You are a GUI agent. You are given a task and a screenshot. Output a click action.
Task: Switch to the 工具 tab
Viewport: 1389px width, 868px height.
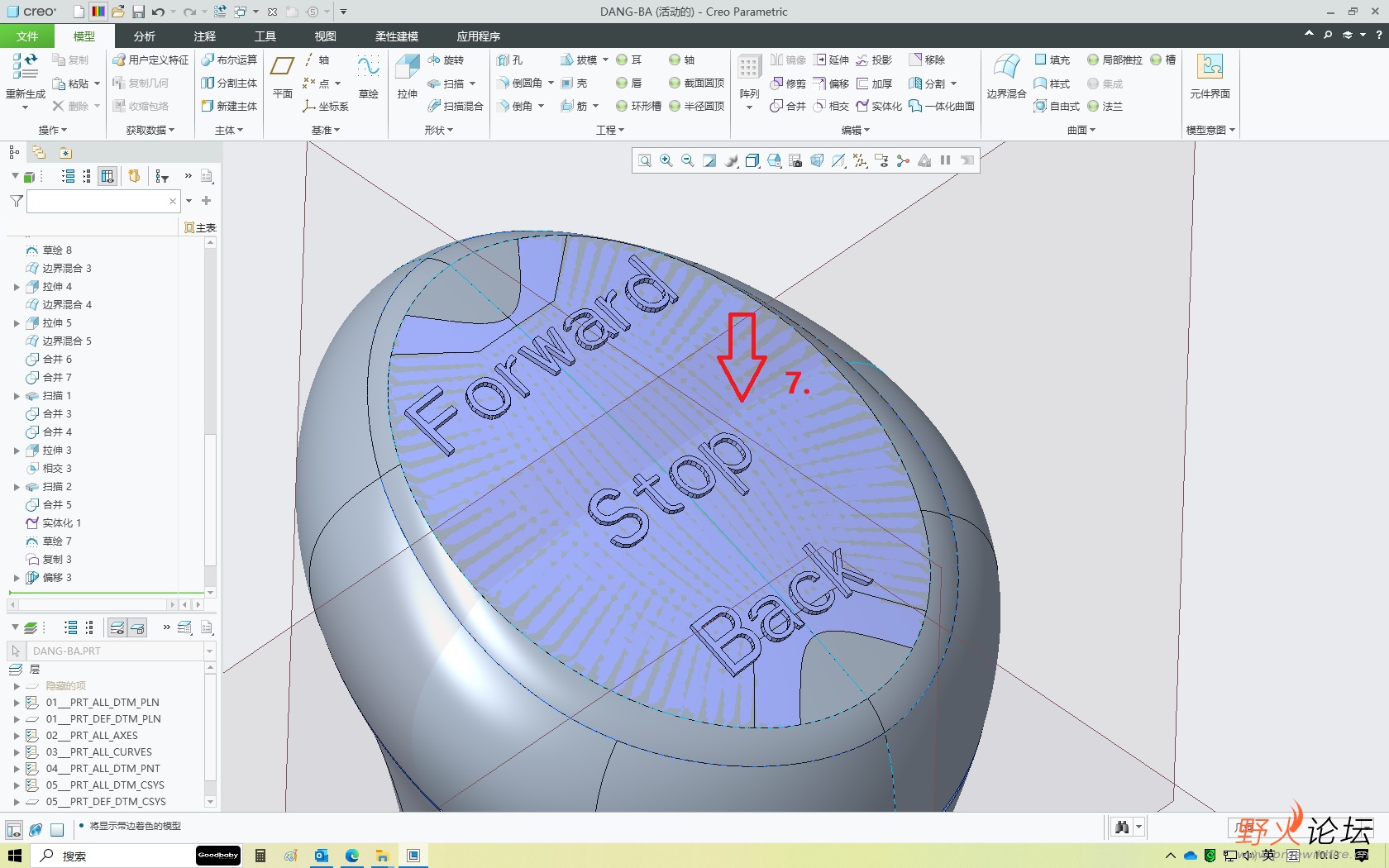265,36
